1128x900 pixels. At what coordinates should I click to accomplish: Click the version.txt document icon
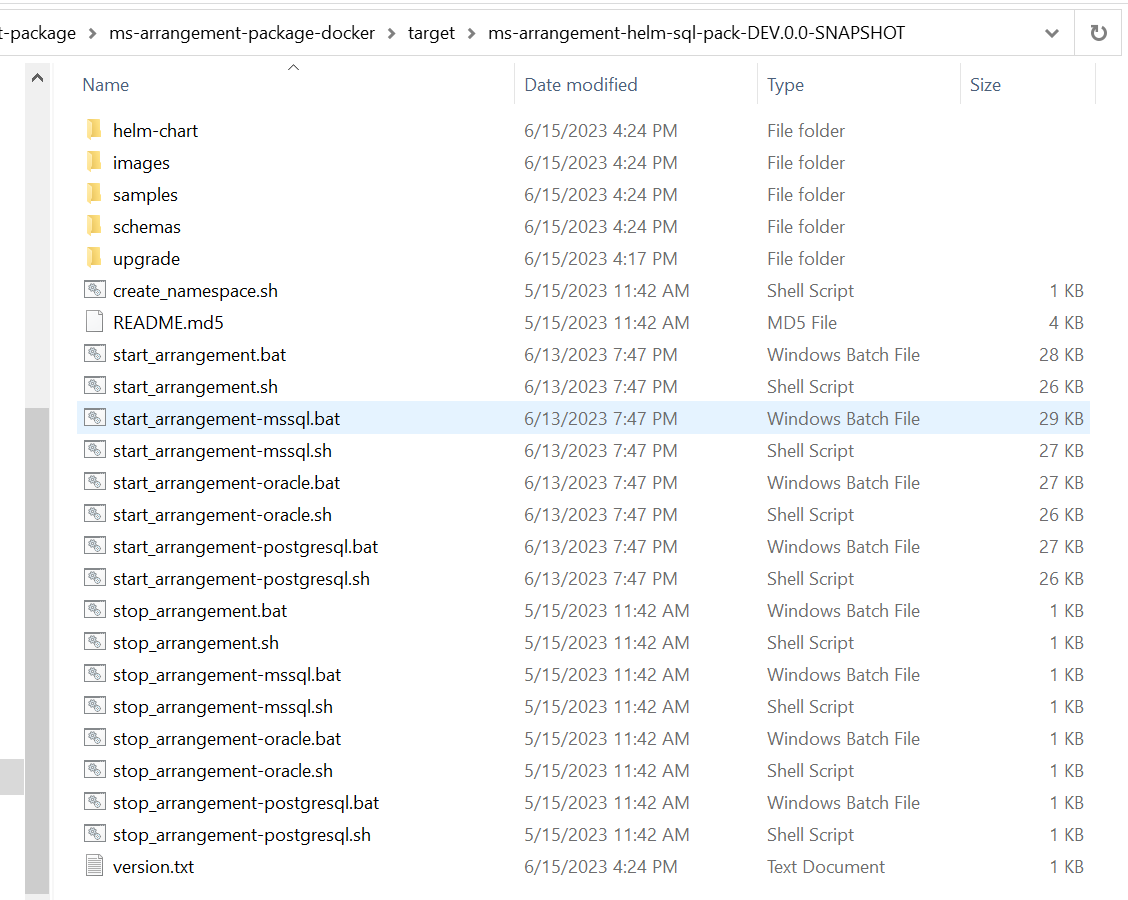[x=94, y=866]
